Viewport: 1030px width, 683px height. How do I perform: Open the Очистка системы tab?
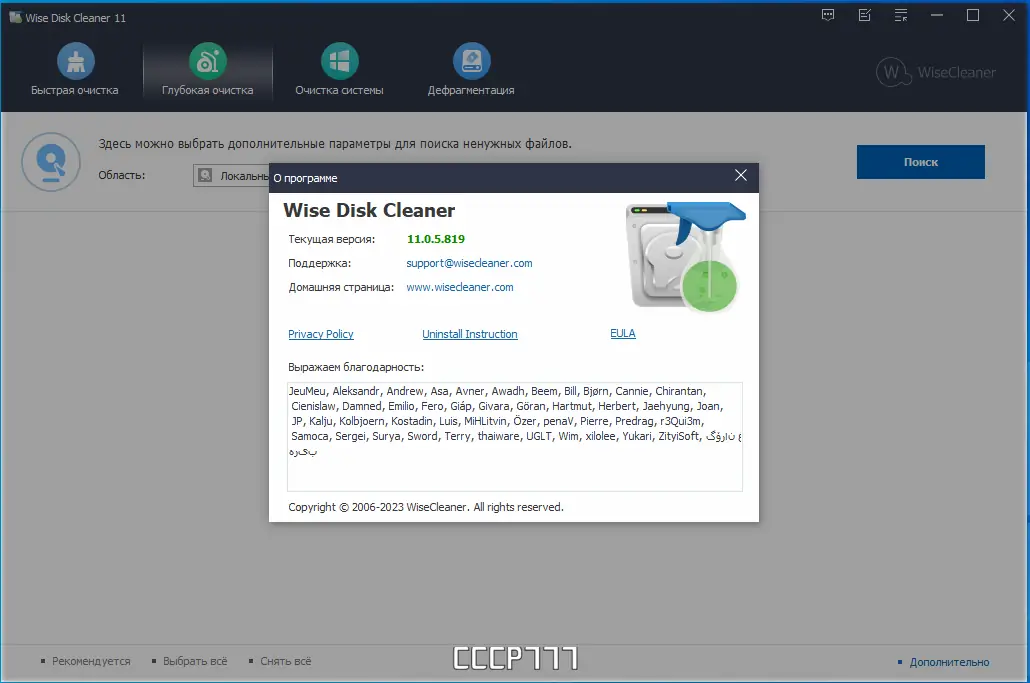click(340, 70)
